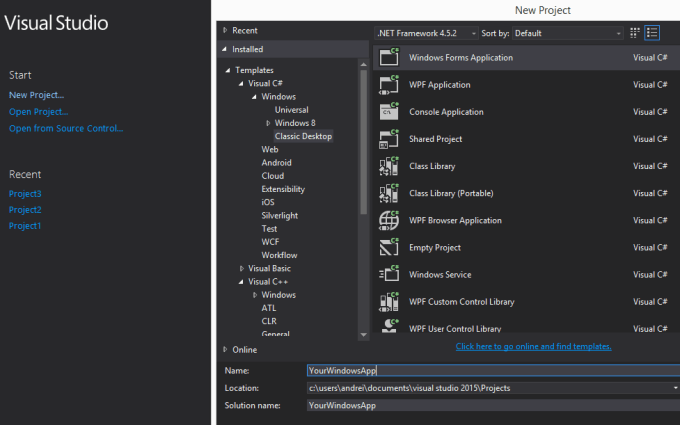Select ATL under Visual C++
This screenshot has width=680, height=425.
coord(268,308)
